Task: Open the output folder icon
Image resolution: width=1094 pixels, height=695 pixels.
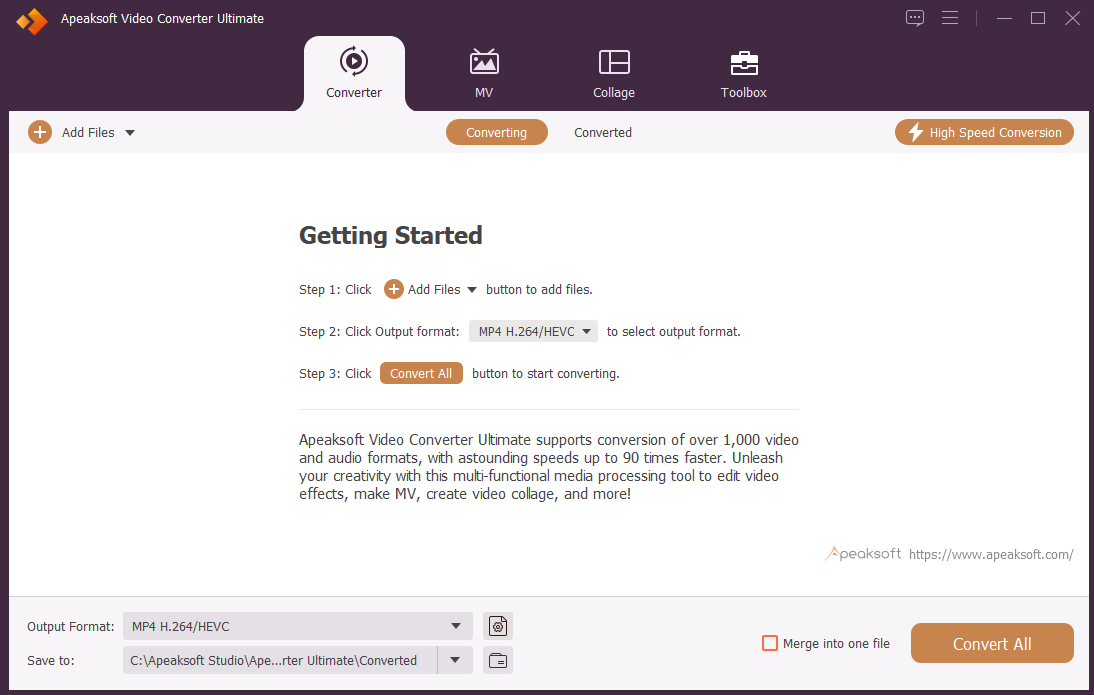Action: tap(497, 660)
